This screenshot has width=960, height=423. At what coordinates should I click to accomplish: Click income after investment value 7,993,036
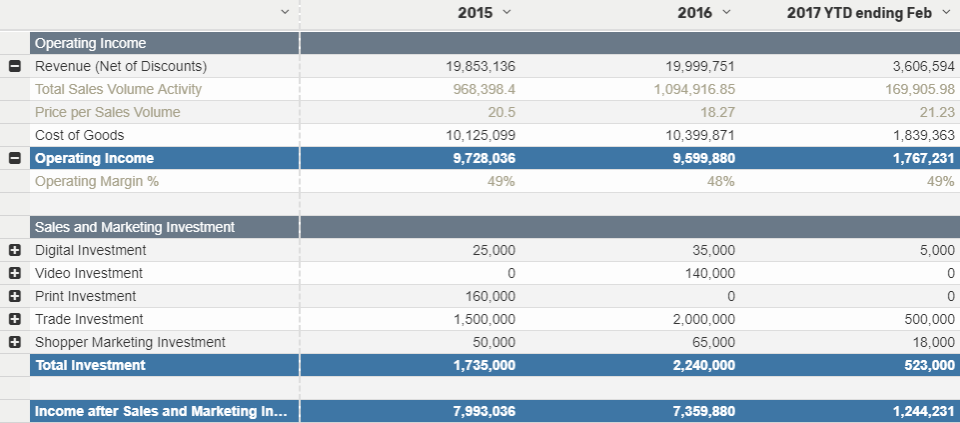point(484,411)
